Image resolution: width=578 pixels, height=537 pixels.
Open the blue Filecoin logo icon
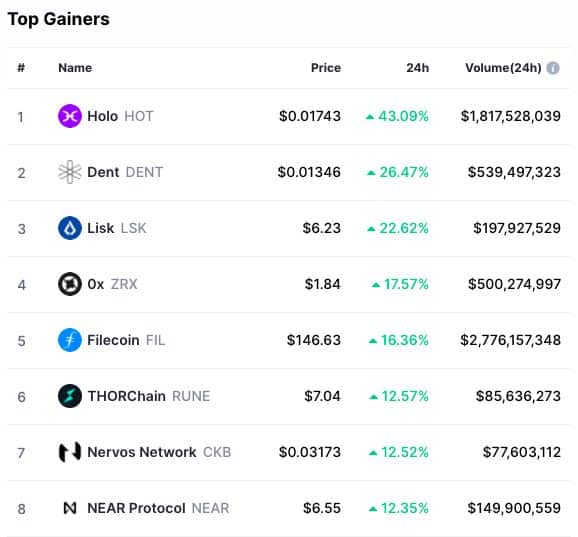70,340
